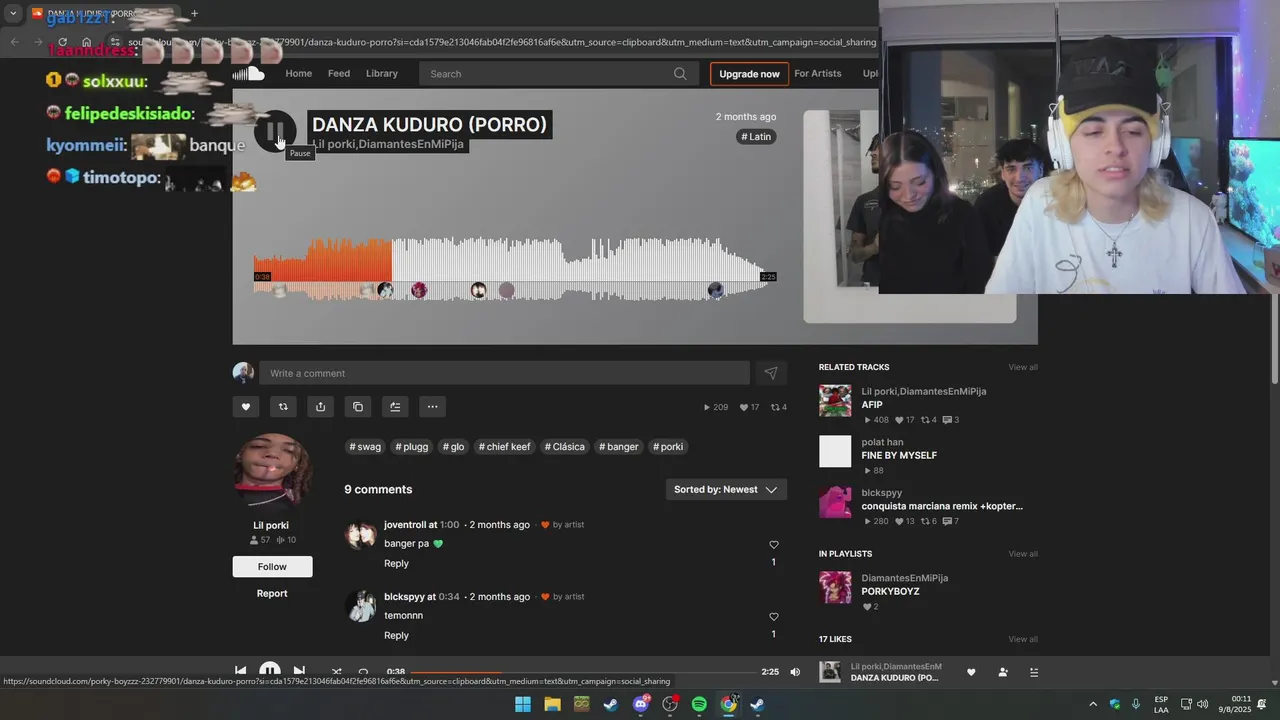Open the FINE BY MYSELF track title

pyautogui.click(x=899, y=455)
